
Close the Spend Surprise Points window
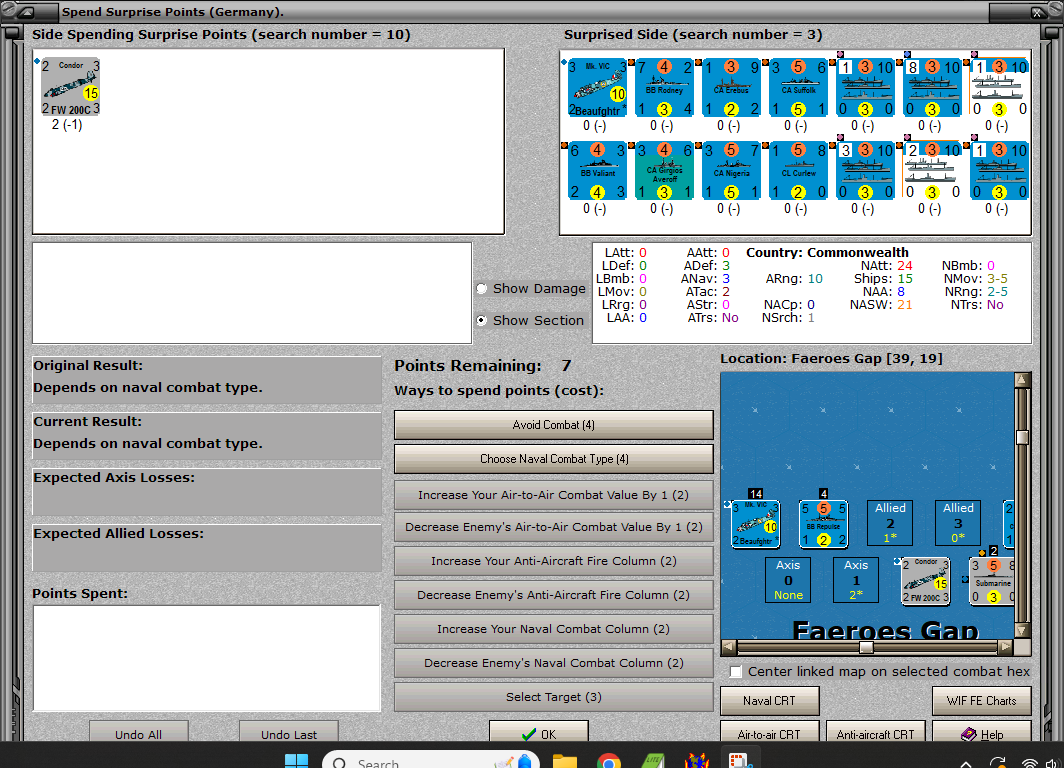1038,12
